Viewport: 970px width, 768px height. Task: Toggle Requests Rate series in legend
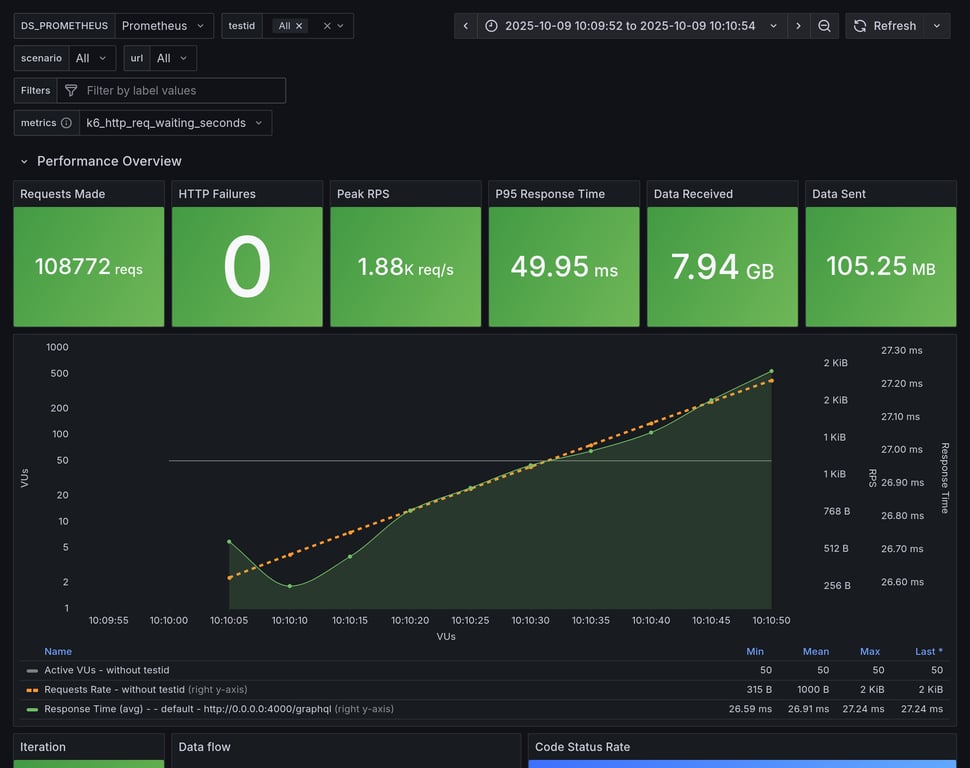(115, 689)
